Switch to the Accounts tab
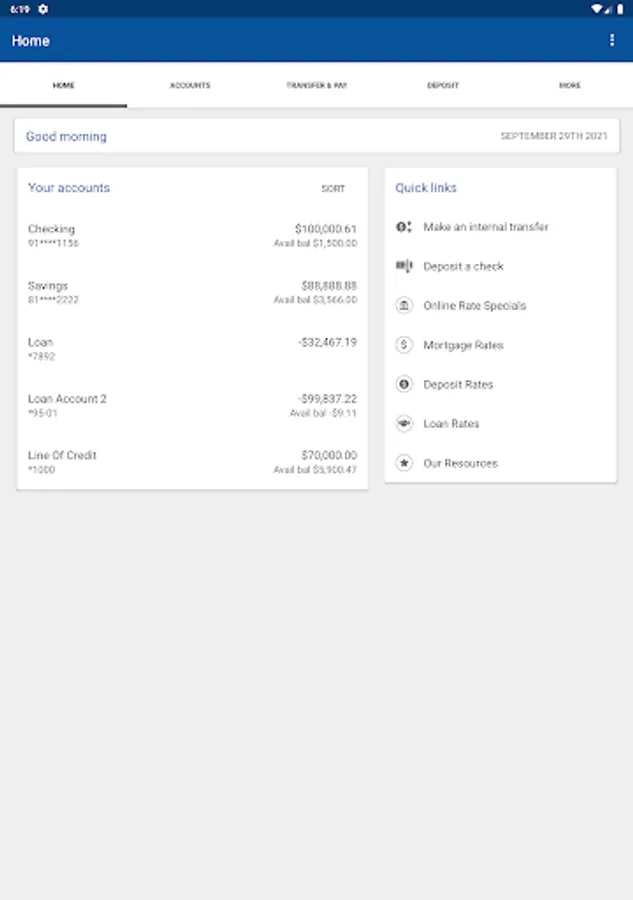The width and height of the screenshot is (633, 900). click(190, 86)
